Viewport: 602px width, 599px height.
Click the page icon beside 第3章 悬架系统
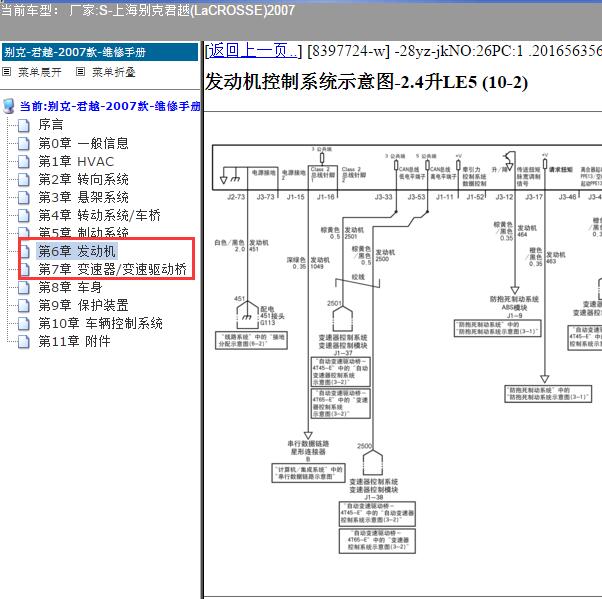tap(24, 198)
